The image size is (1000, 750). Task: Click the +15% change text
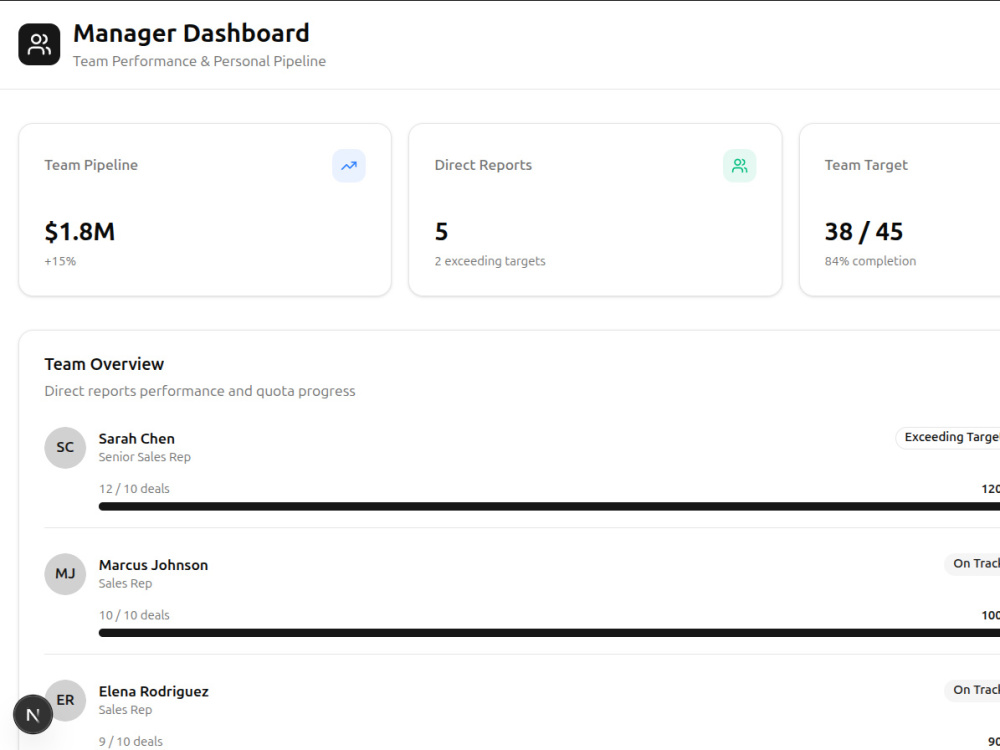point(60,261)
